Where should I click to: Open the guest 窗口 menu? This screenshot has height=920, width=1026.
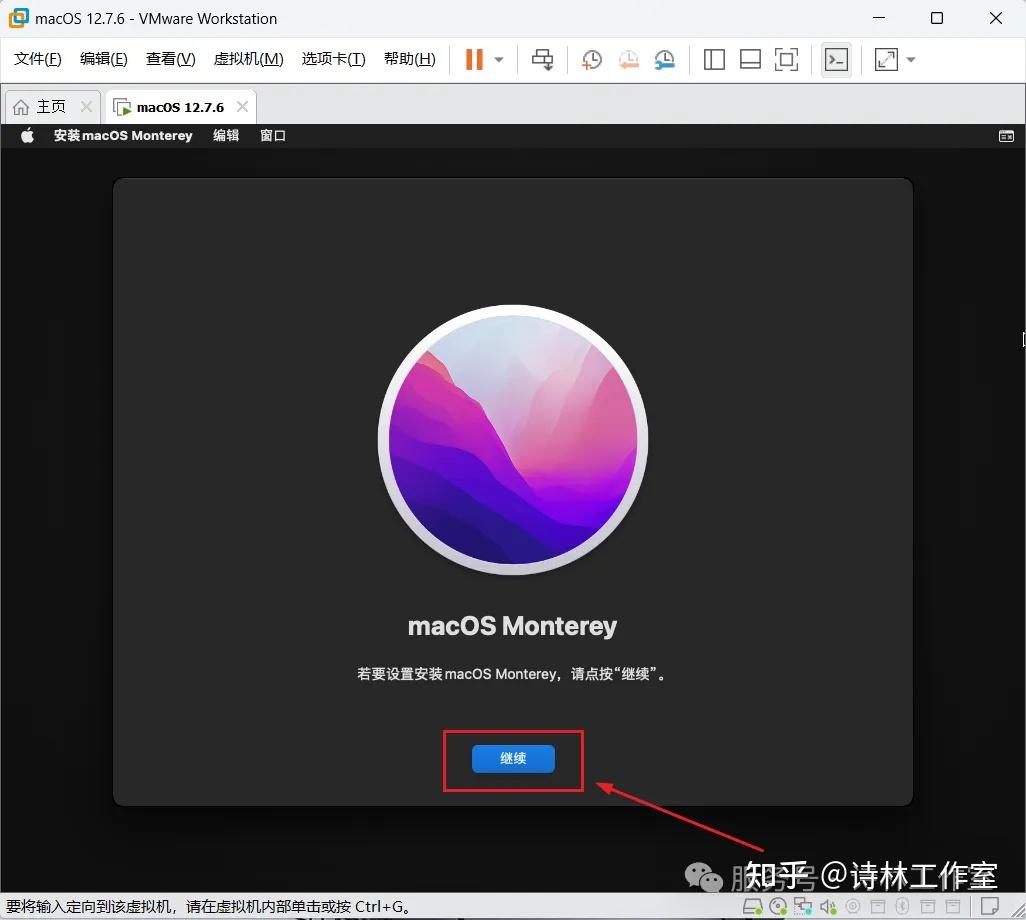point(273,135)
